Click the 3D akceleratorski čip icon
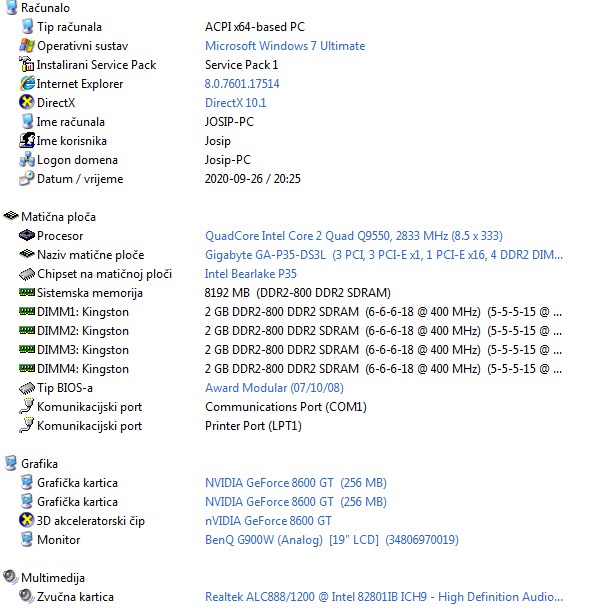 [27, 520]
